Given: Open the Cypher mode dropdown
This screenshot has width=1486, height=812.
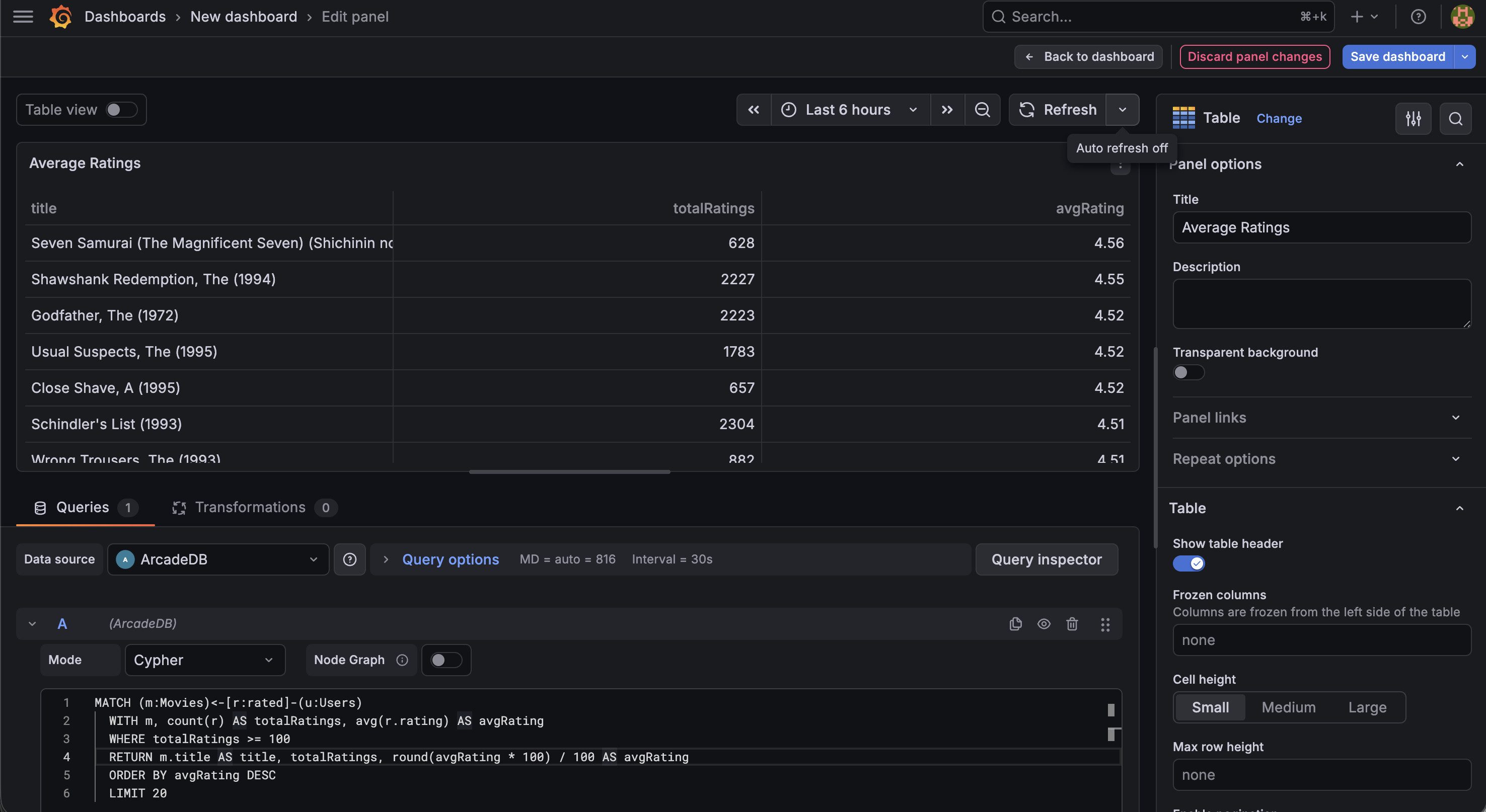Looking at the screenshot, I should point(205,660).
